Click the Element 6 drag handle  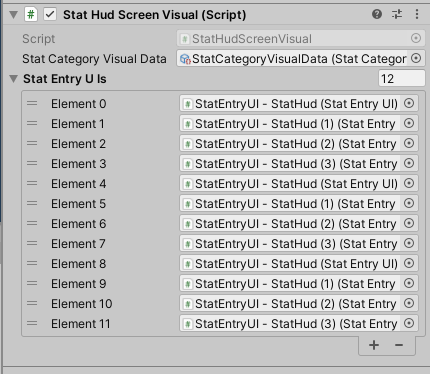tap(32, 223)
